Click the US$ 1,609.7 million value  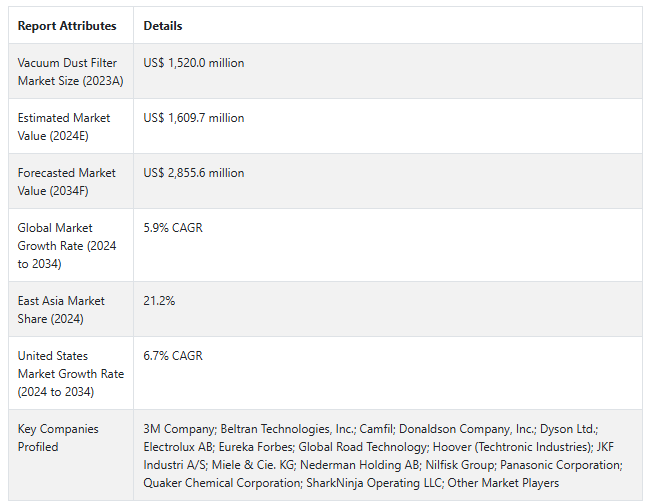pyautogui.click(x=194, y=118)
